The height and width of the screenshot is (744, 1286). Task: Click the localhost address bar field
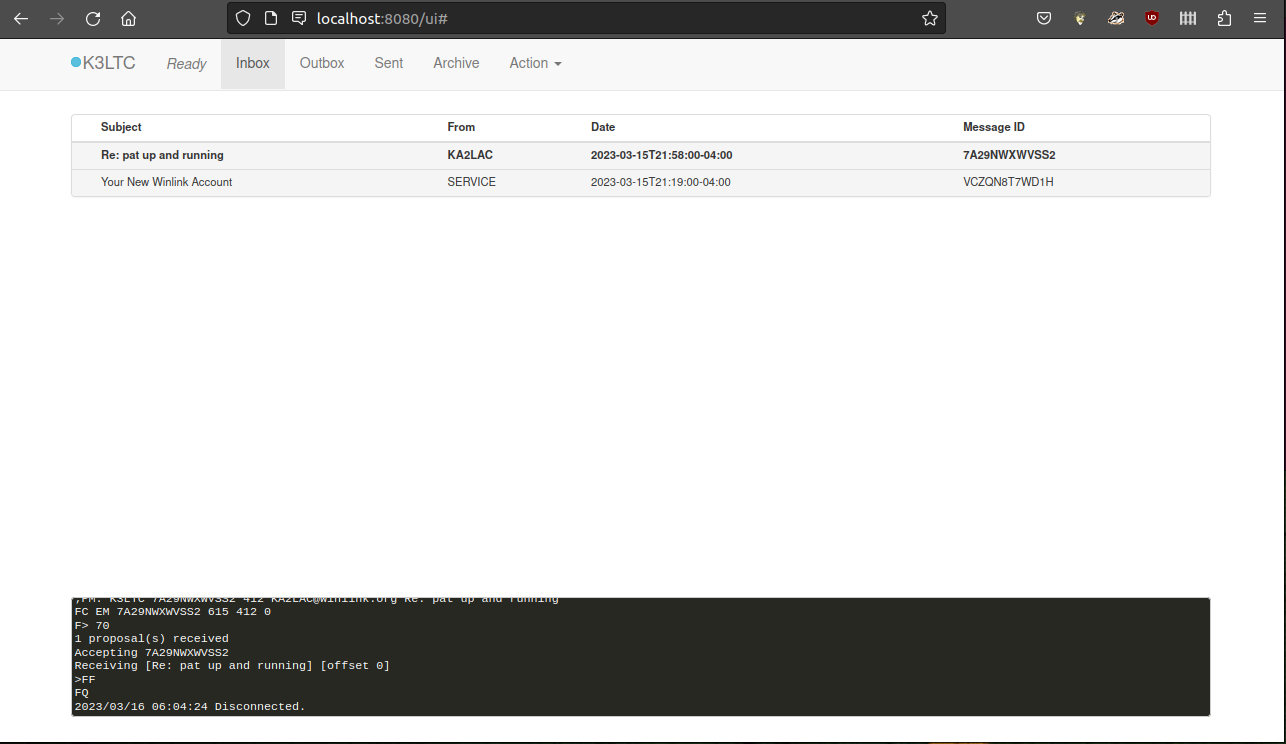(x=600, y=18)
